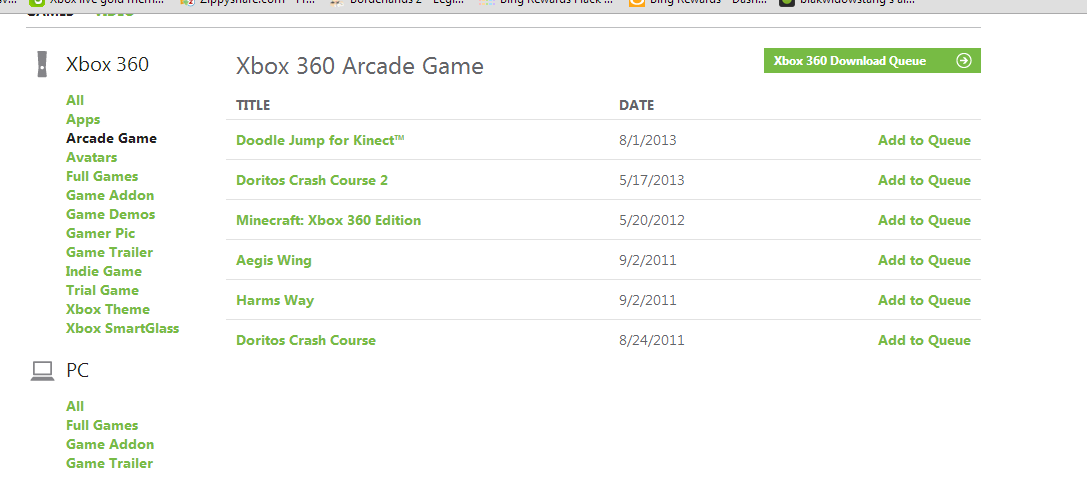Select Xbox SmartGlass category
This screenshot has height=486, width=1087.
pos(123,328)
